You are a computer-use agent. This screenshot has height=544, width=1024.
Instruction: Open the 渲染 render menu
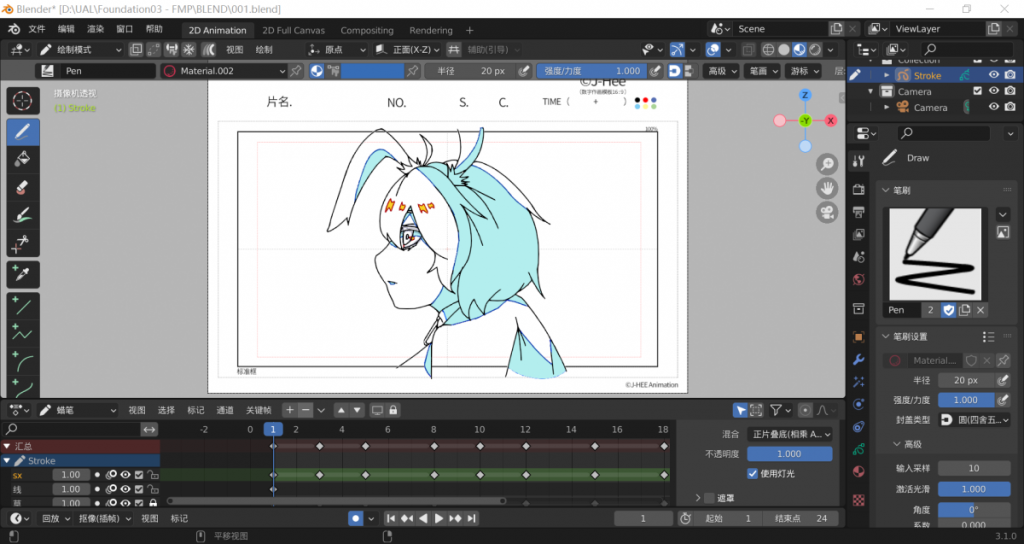tap(95, 29)
